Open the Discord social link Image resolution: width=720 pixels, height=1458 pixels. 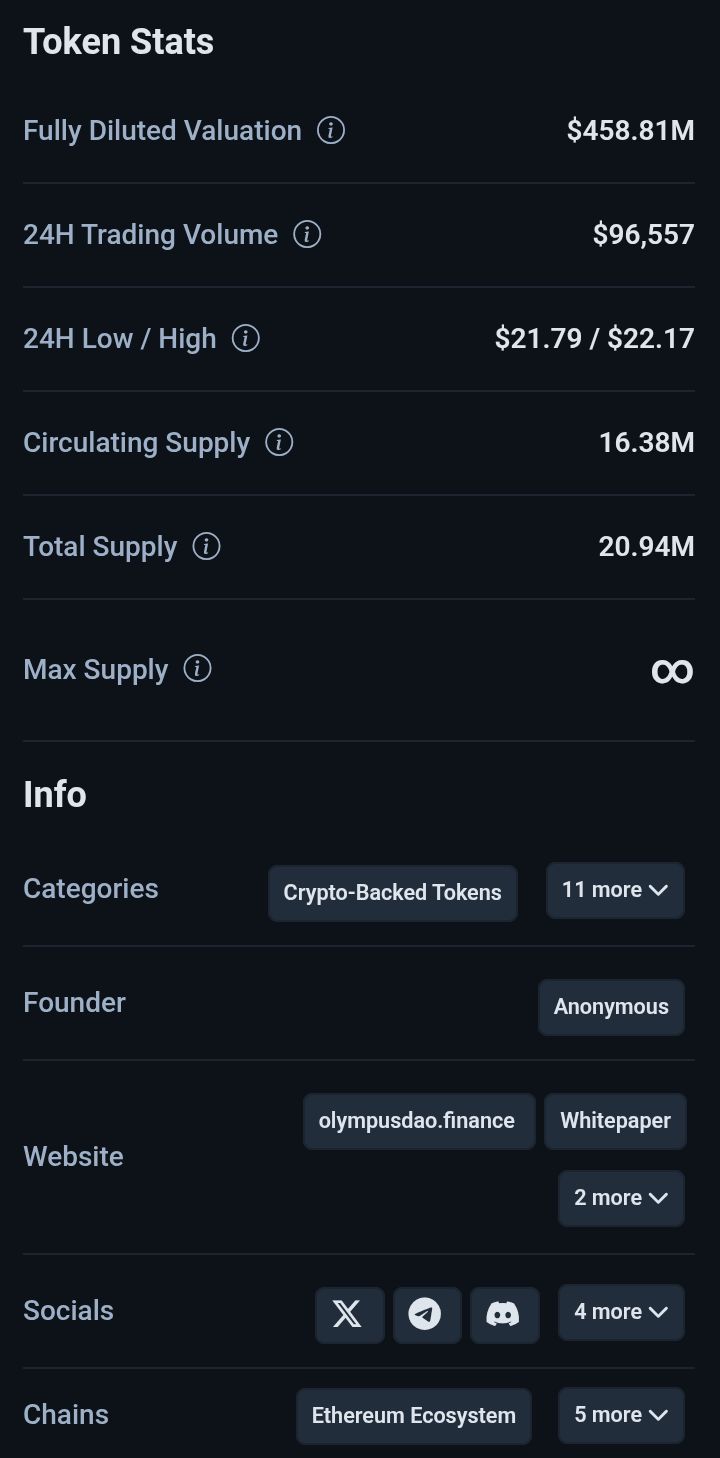(503, 1313)
